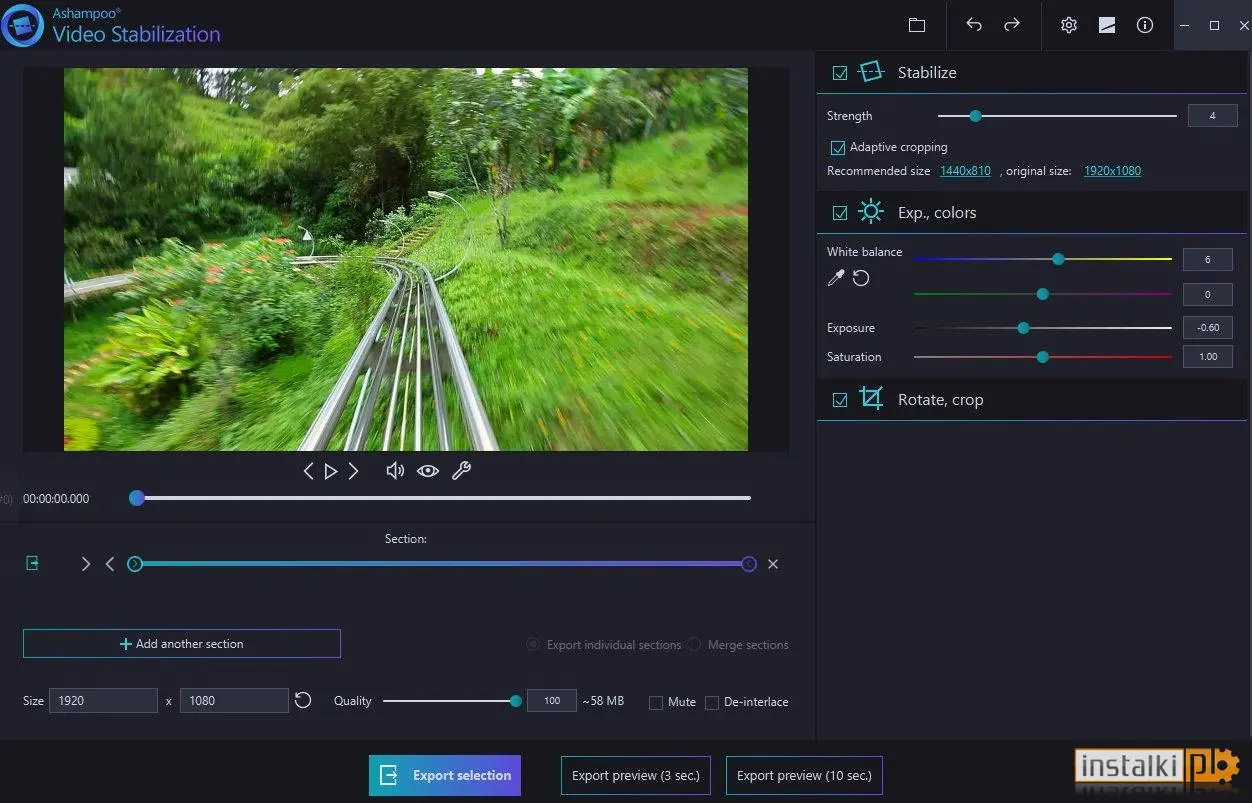Select the white balance eyedropper tool
The image size is (1252, 803).
coord(836,278)
